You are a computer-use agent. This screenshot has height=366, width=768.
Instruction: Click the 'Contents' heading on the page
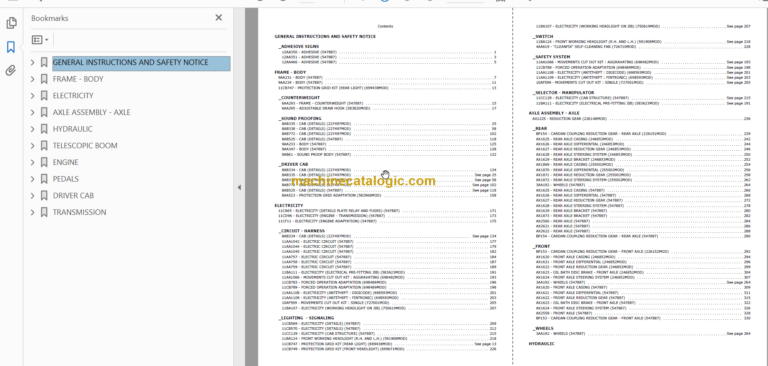tap(385, 26)
